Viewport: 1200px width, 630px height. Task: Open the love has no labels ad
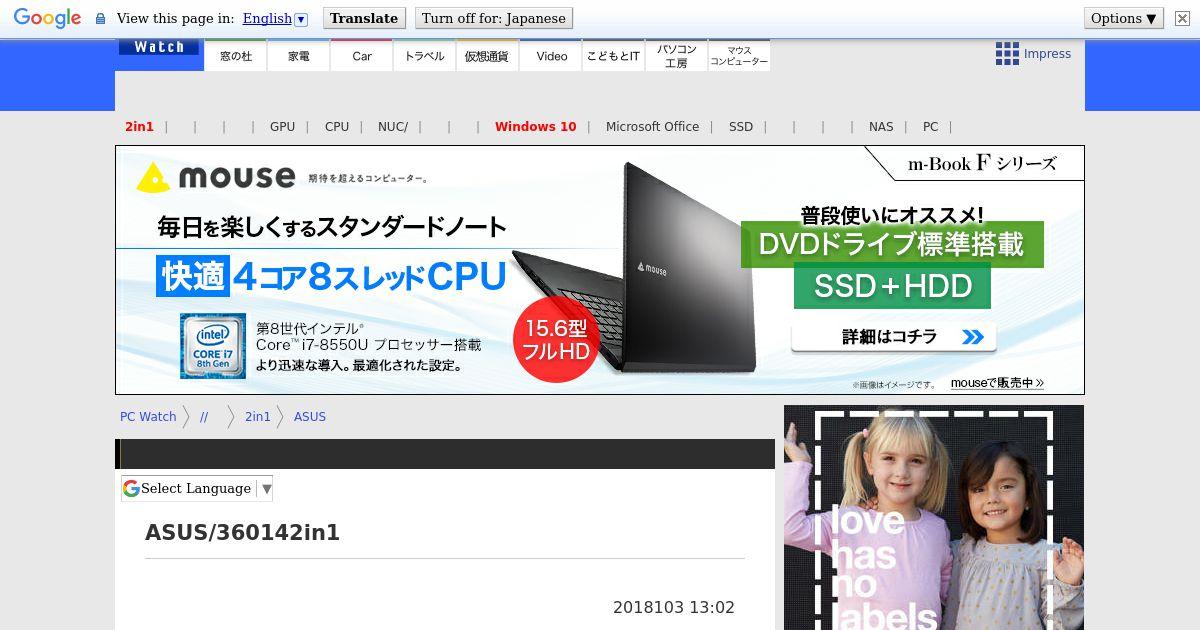point(934,517)
